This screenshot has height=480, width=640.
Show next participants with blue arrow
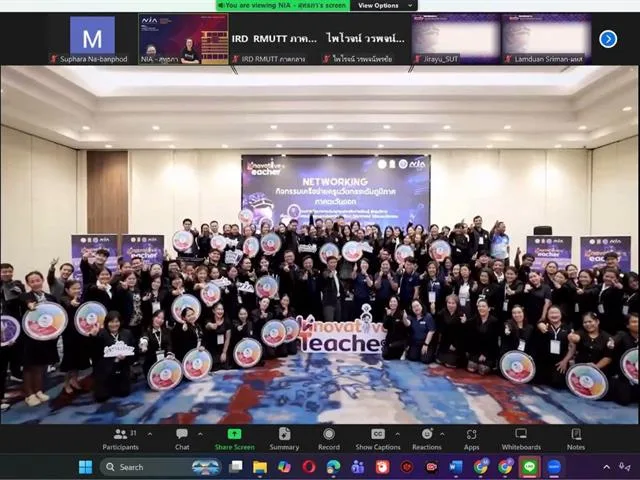point(608,39)
